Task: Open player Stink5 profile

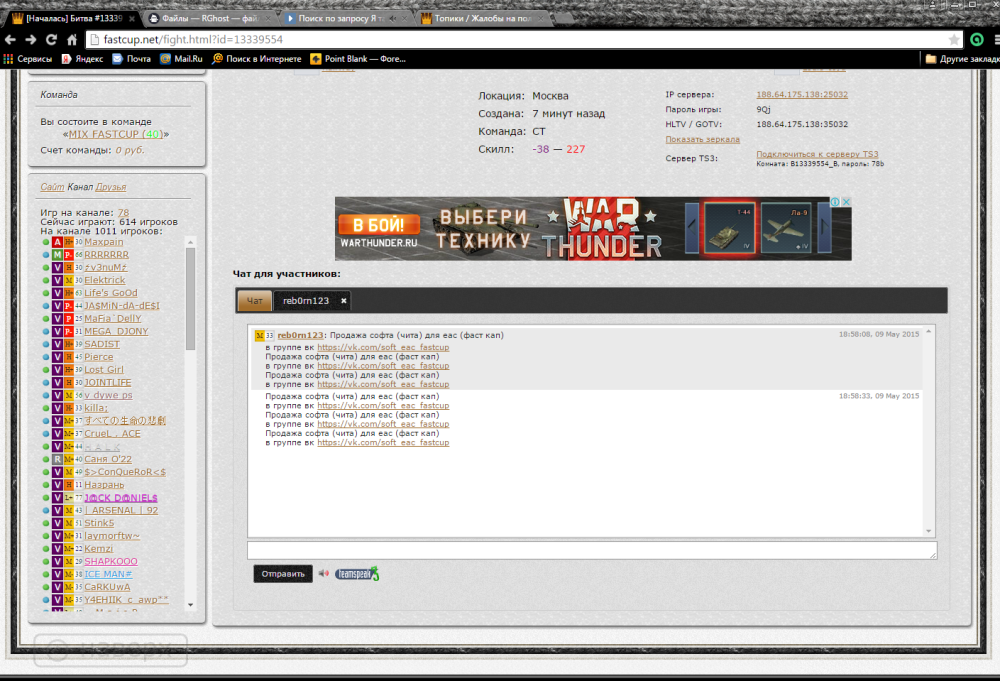Action: click(99, 523)
